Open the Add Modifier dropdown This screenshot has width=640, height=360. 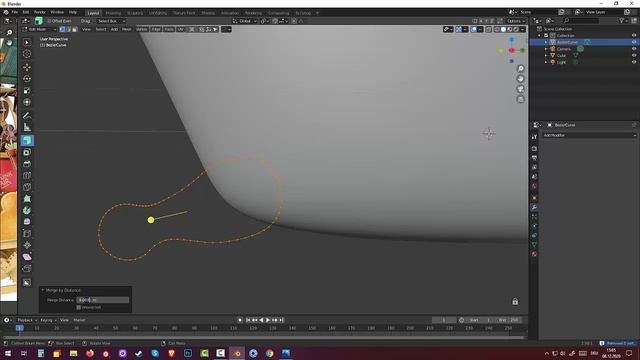[589, 135]
